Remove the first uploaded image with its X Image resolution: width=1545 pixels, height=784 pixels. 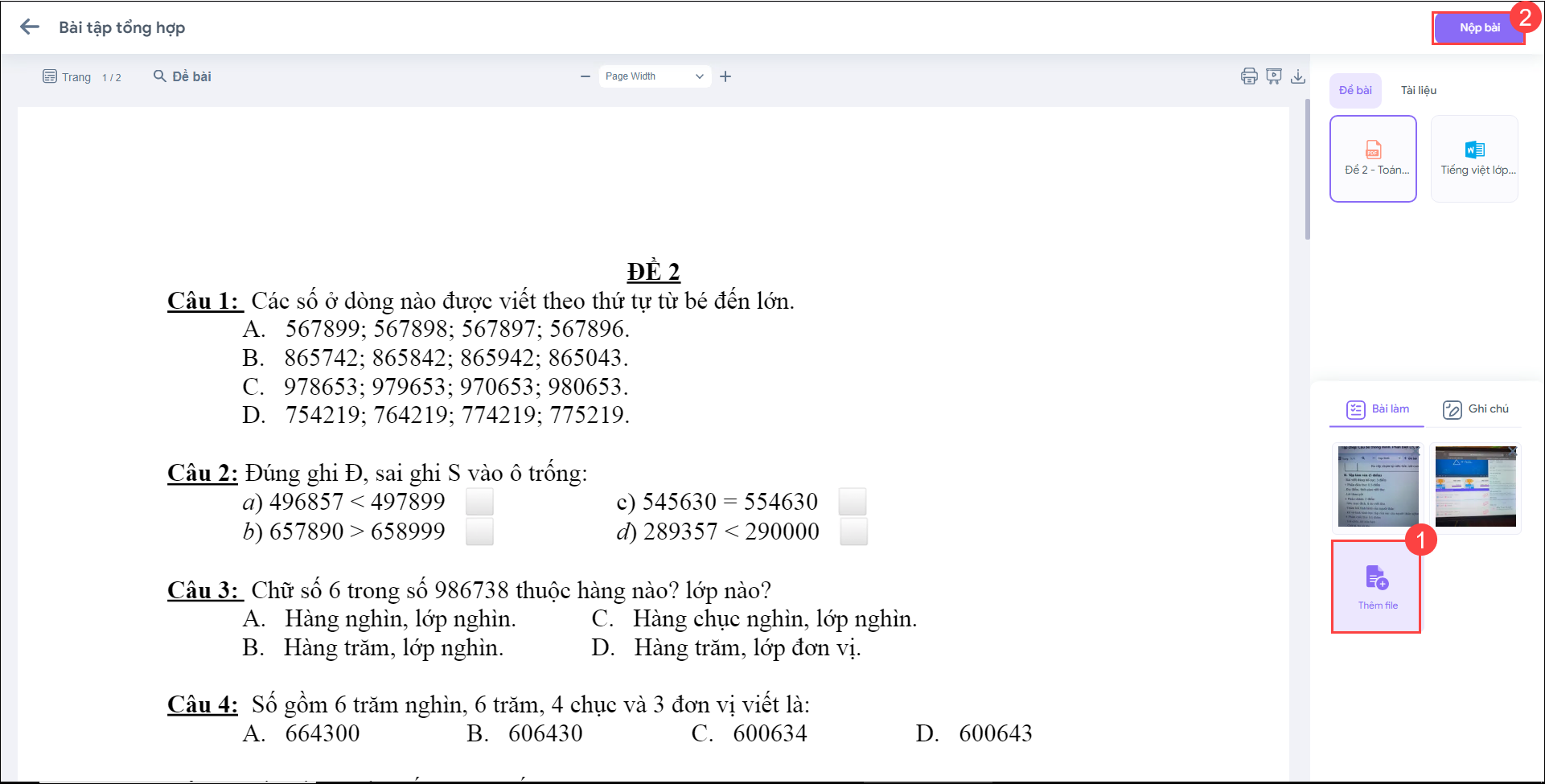click(1416, 449)
